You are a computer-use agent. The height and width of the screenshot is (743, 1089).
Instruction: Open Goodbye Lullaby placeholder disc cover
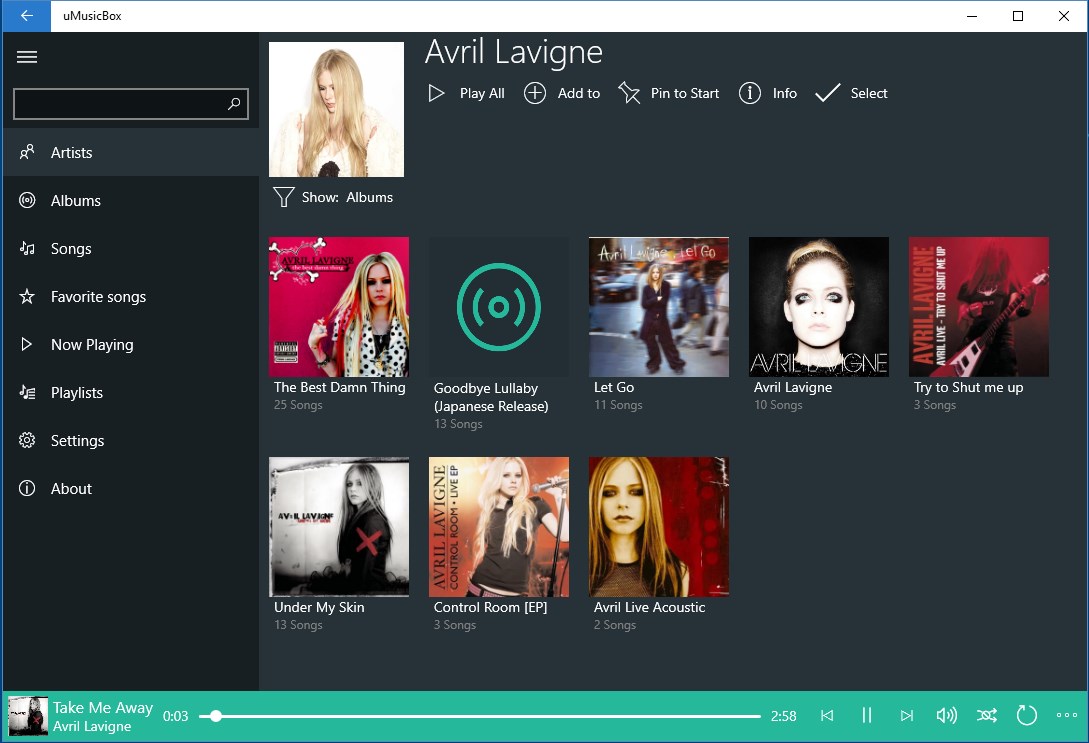pyautogui.click(x=499, y=307)
